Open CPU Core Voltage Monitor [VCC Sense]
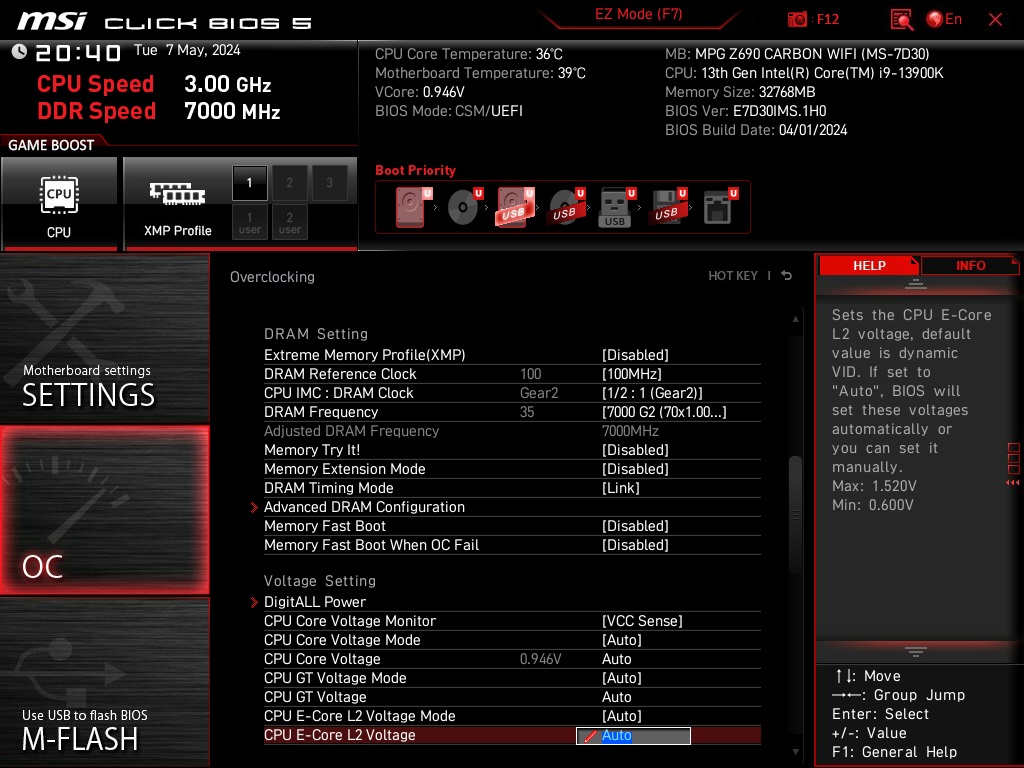Image resolution: width=1024 pixels, height=768 pixels. point(642,620)
